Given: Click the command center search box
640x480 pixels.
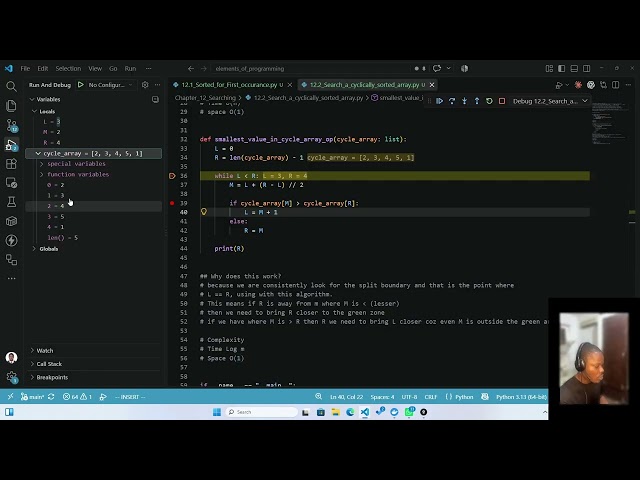Looking at the screenshot, I should pos(311,69).
